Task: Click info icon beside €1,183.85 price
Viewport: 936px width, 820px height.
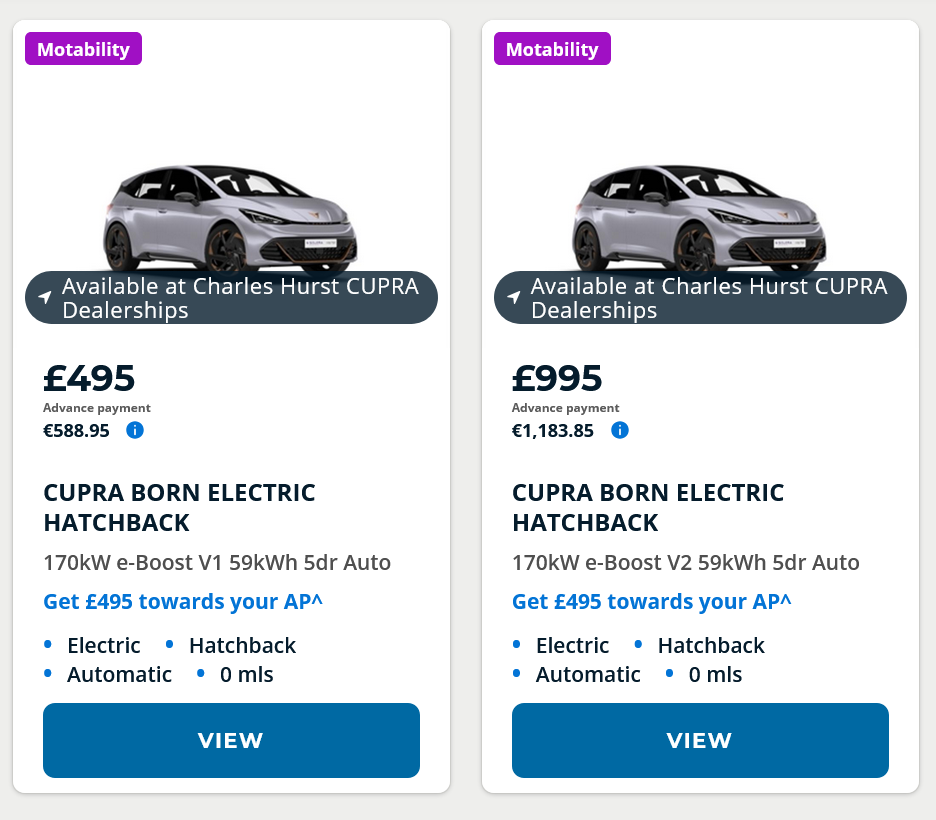Action: (x=619, y=430)
